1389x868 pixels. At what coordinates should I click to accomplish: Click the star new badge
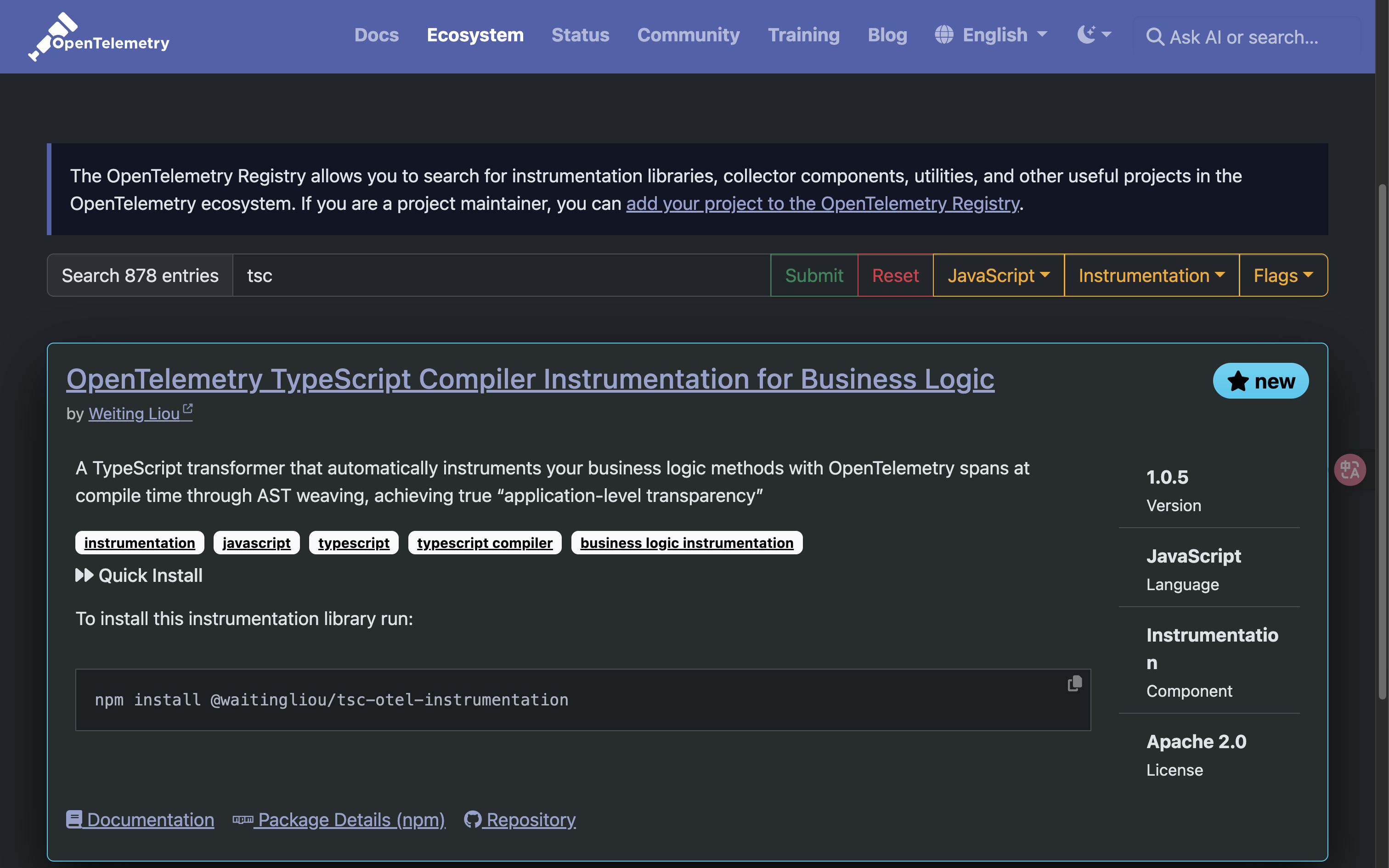click(x=1260, y=381)
